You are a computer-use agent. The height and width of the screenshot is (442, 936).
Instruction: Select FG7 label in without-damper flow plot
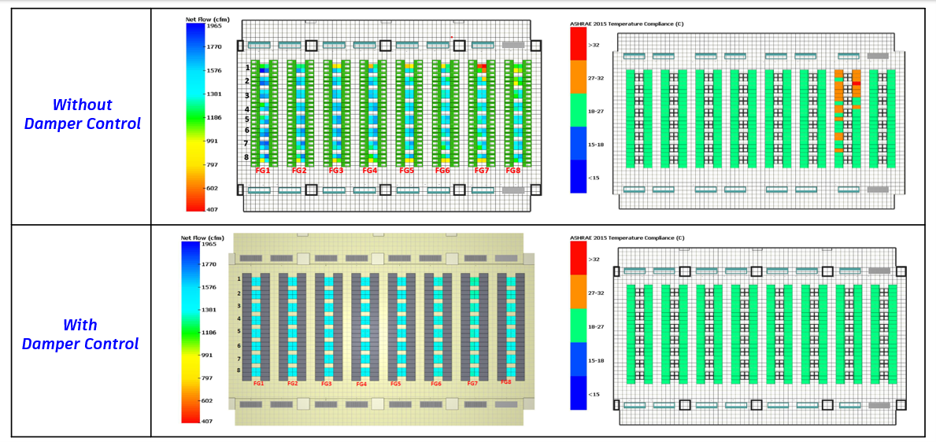pos(482,171)
